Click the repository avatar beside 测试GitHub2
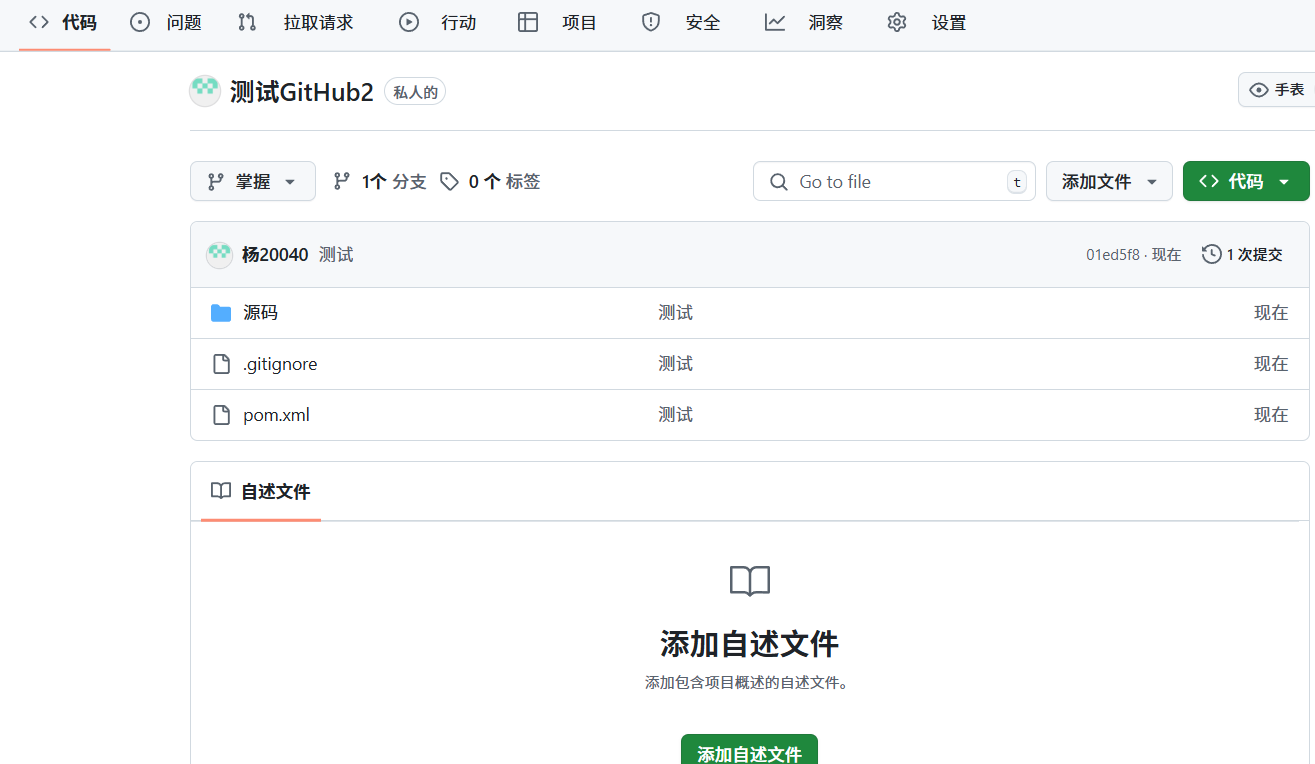The width and height of the screenshot is (1315, 764). tap(205, 91)
